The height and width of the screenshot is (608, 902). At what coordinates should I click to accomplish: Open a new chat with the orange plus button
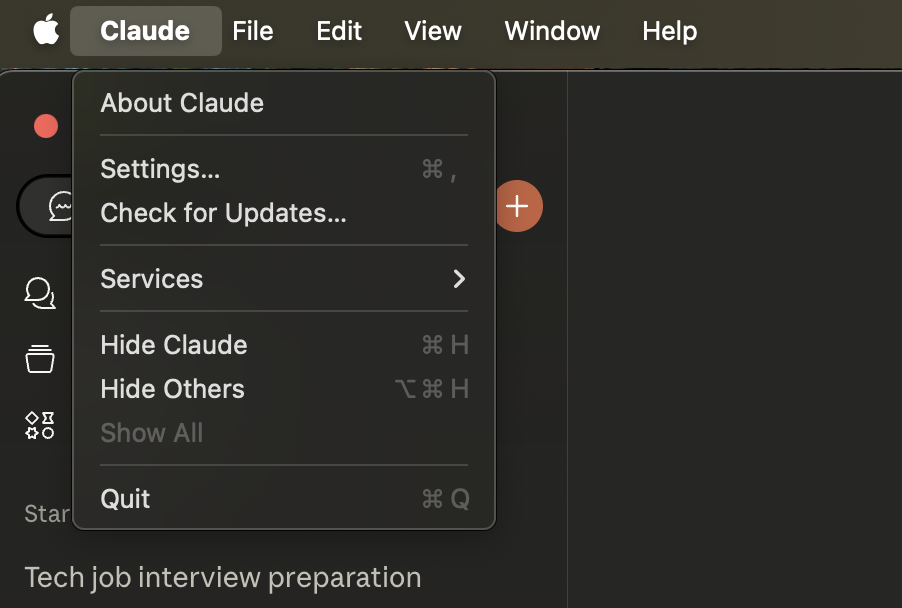point(518,206)
